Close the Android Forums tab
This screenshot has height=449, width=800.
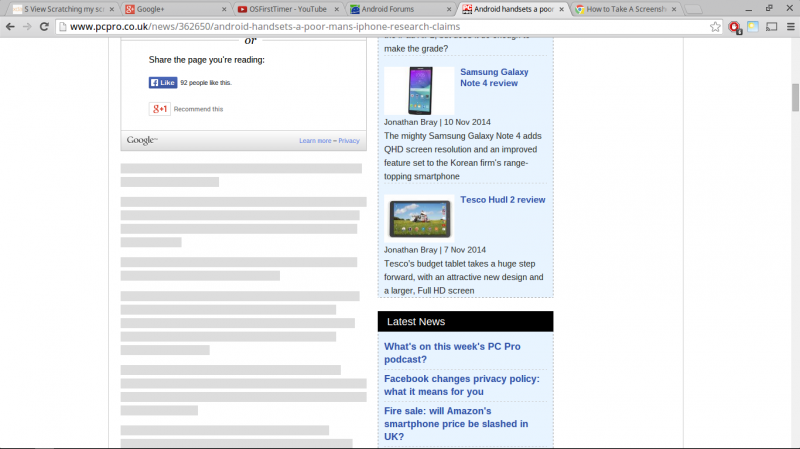click(449, 9)
